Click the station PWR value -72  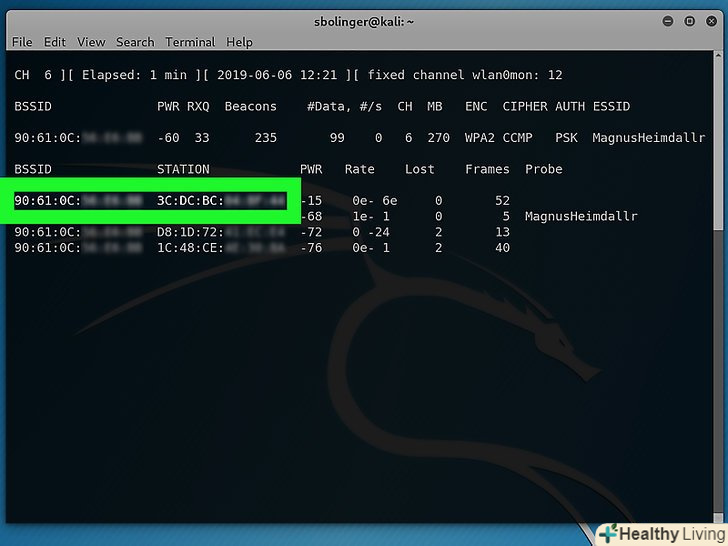(x=311, y=232)
